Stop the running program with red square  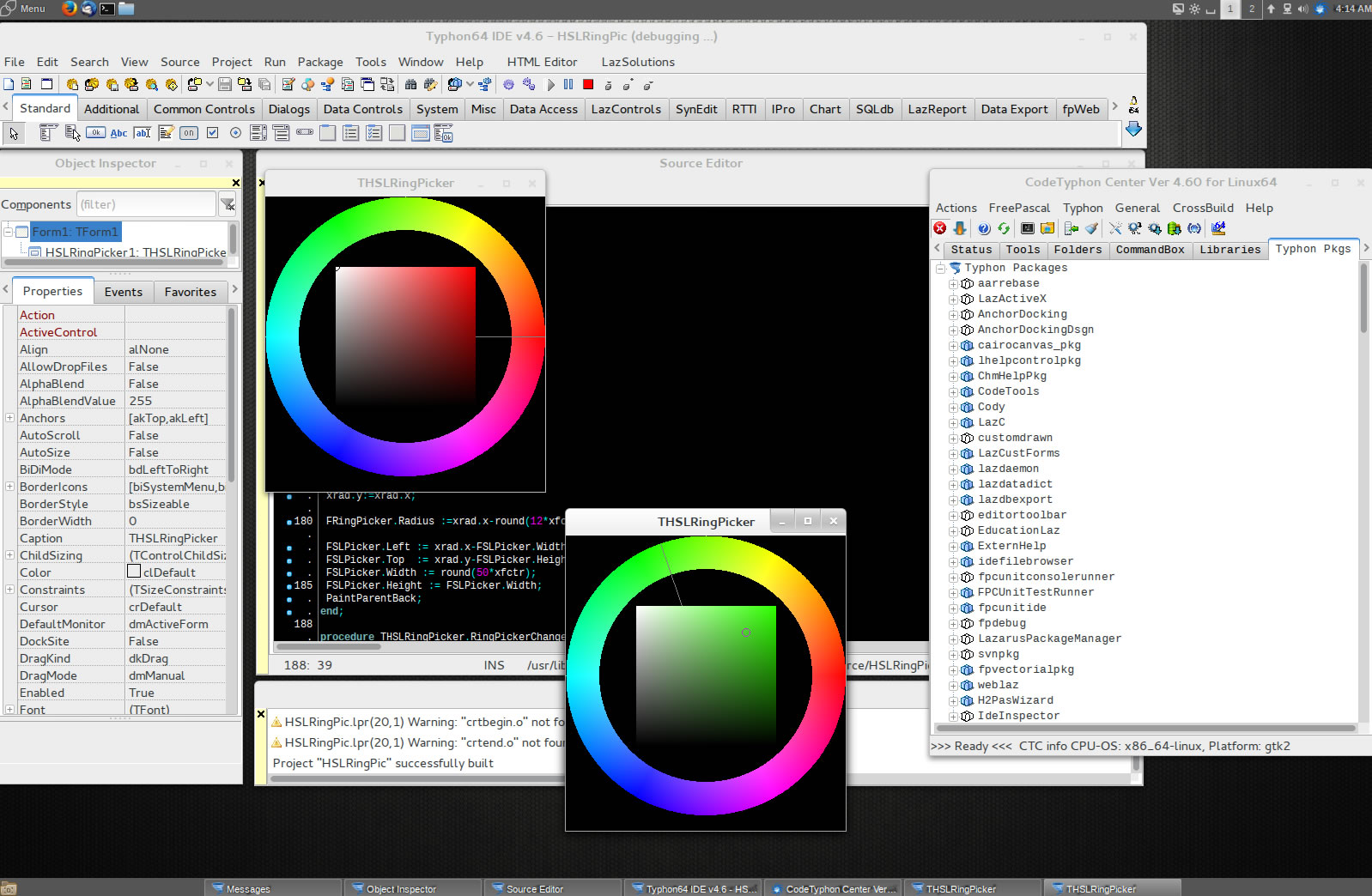(x=588, y=84)
